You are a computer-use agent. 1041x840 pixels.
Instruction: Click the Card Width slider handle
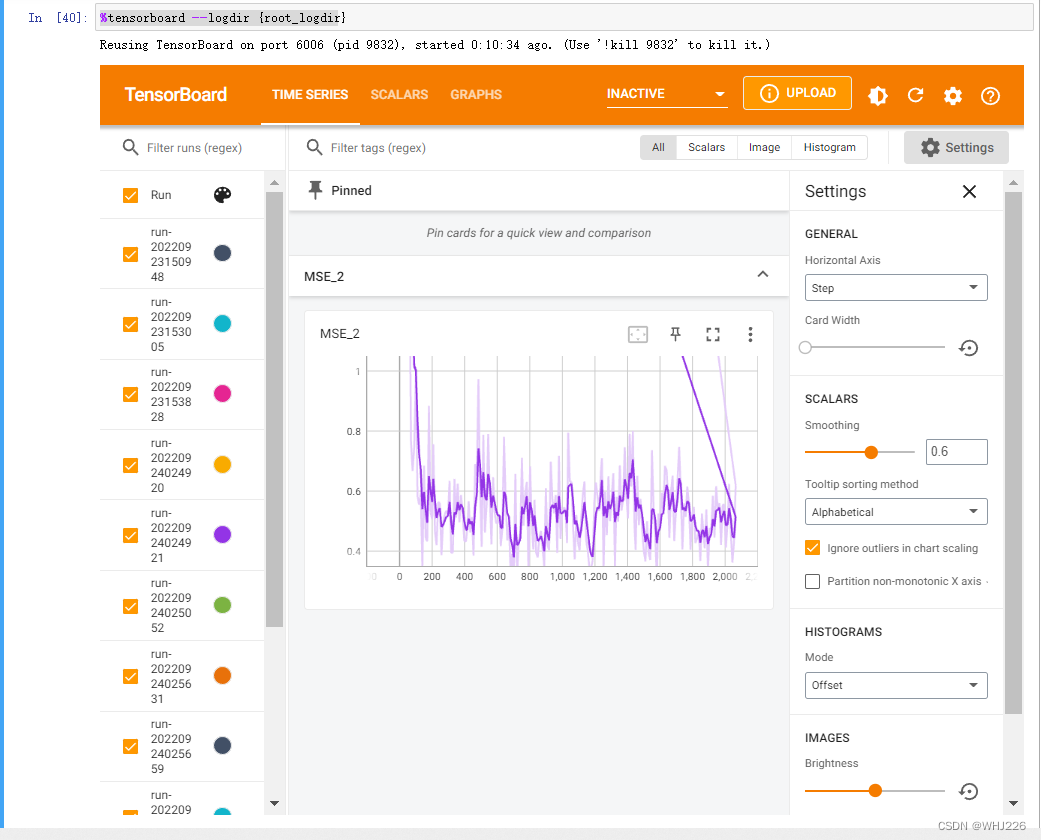click(x=805, y=347)
